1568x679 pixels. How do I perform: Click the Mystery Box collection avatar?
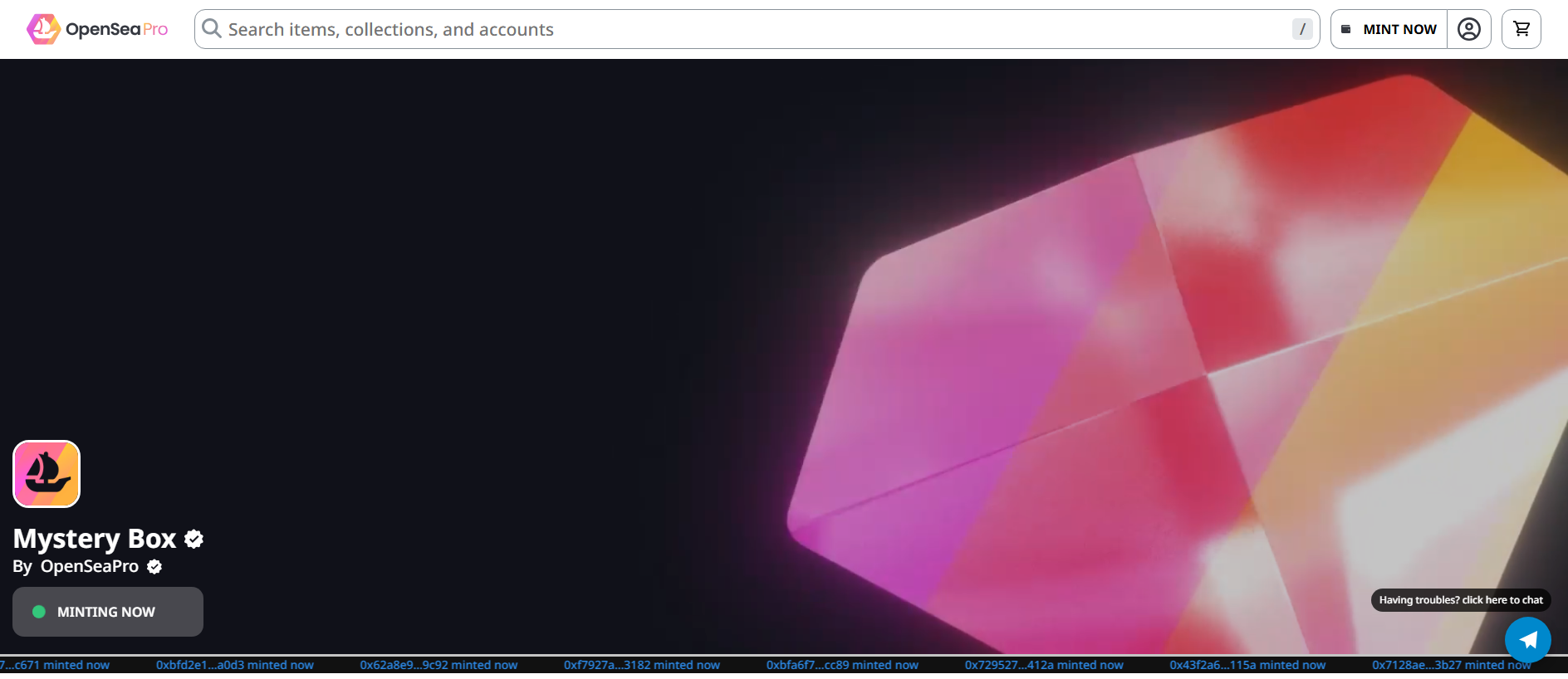pos(47,474)
